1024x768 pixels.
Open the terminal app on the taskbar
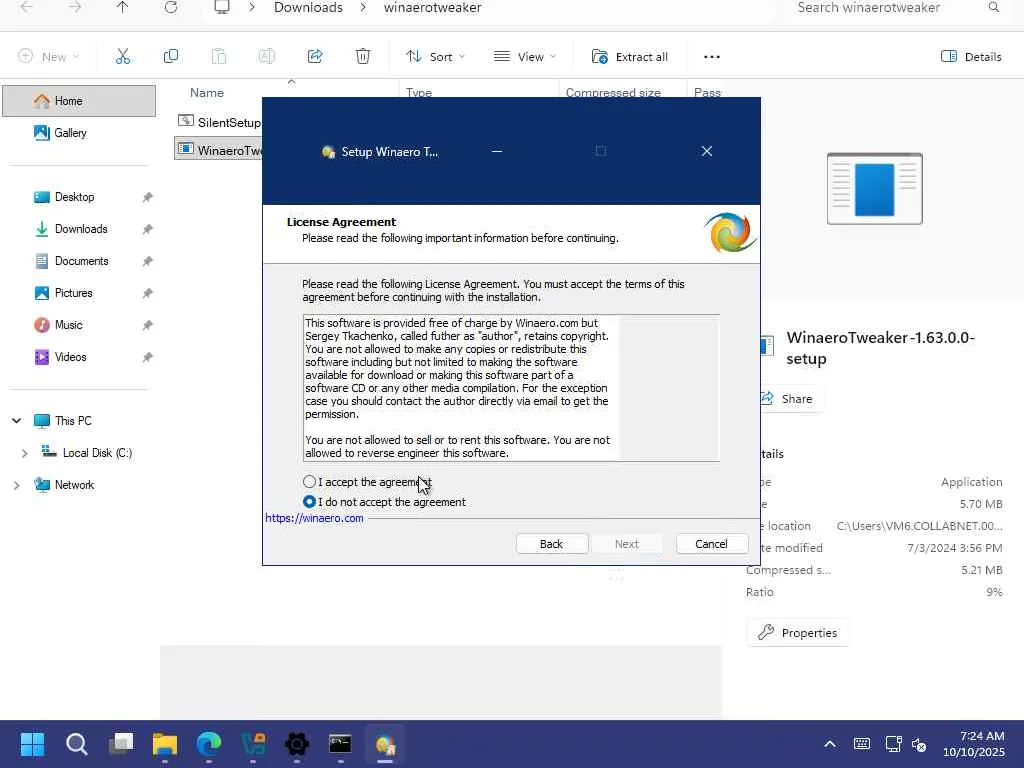click(x=340, y=744)
